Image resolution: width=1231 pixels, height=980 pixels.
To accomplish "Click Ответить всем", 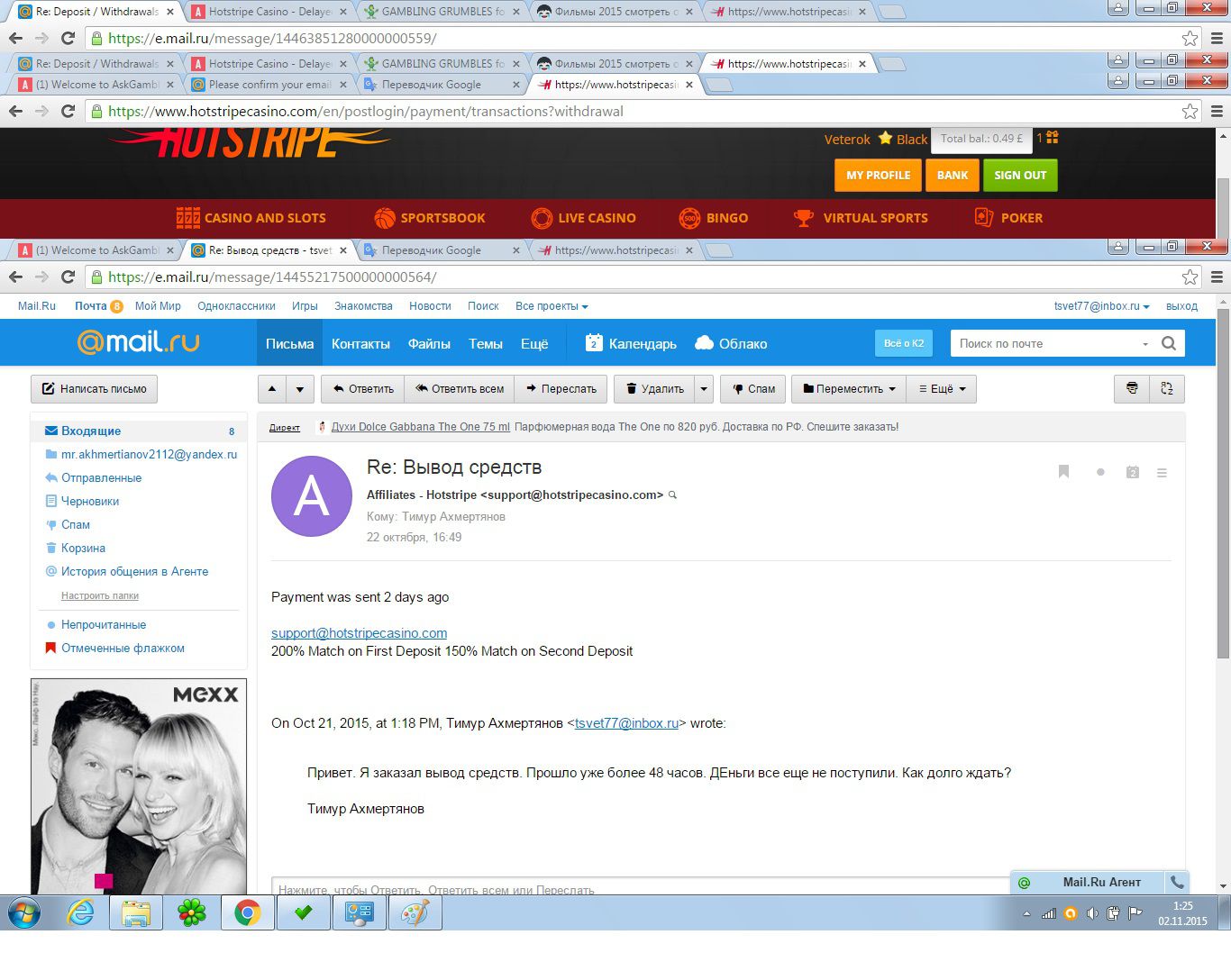I will (x=460, y=388).
